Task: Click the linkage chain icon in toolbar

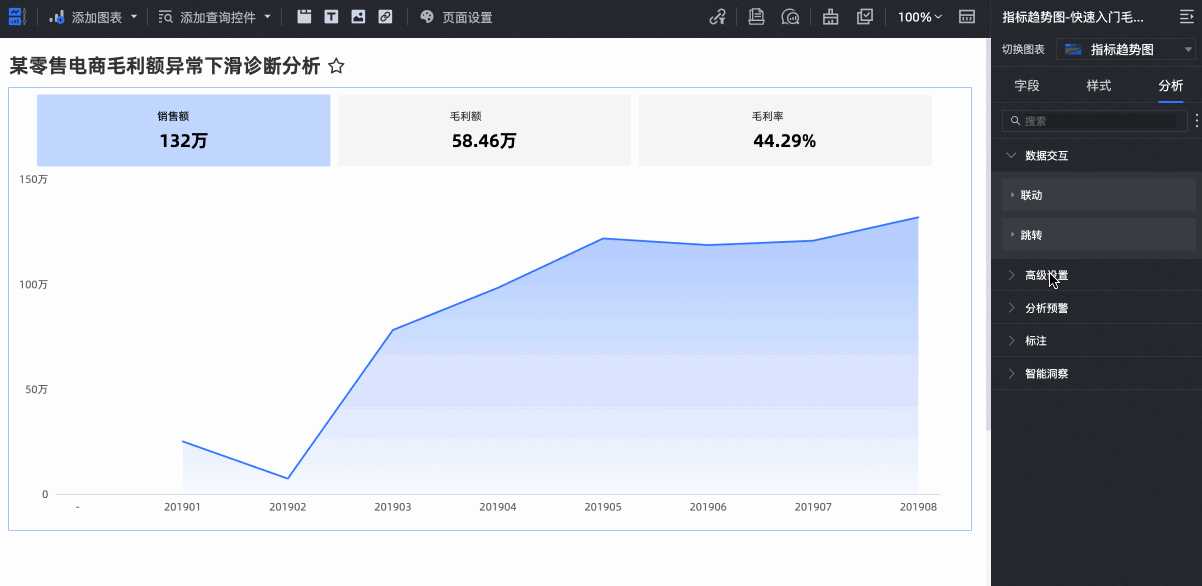Action: (717, 17)
